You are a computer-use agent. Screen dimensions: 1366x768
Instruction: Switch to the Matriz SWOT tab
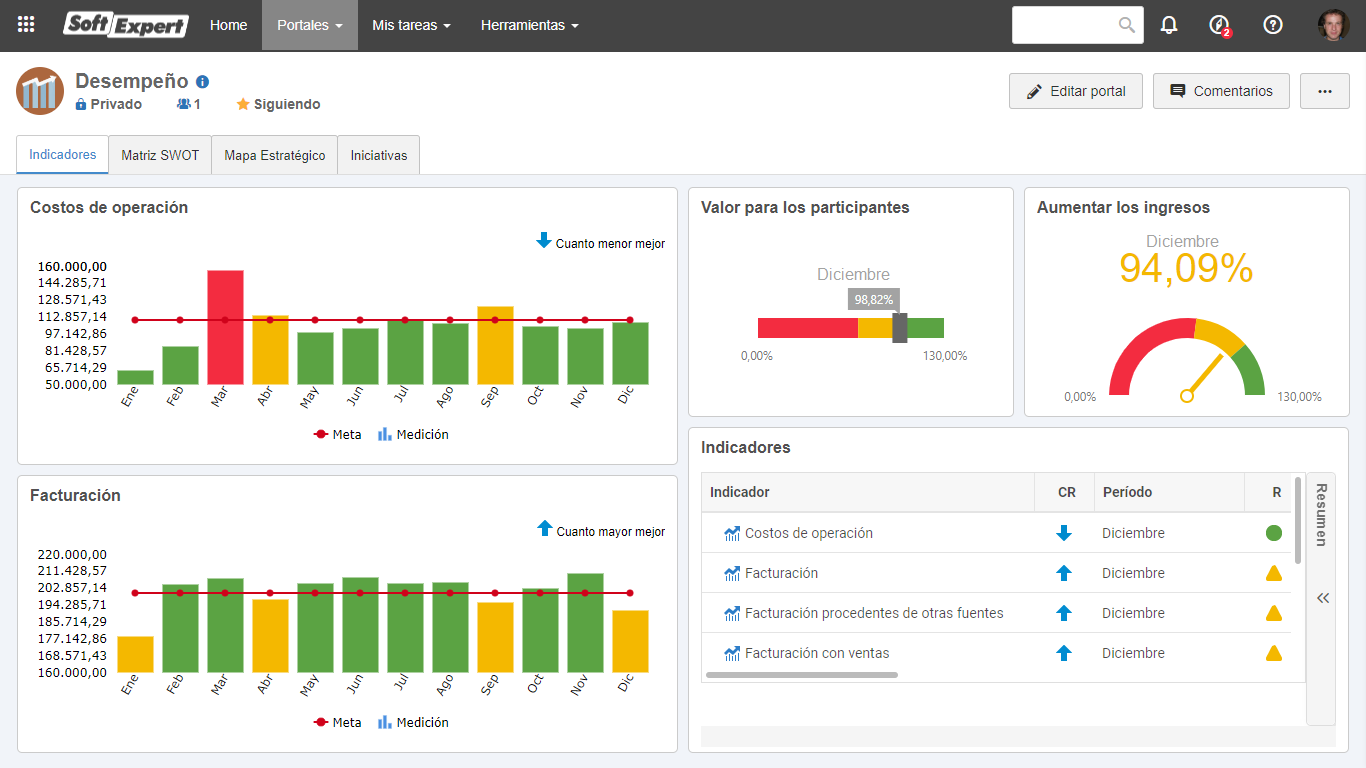(160, 155)
